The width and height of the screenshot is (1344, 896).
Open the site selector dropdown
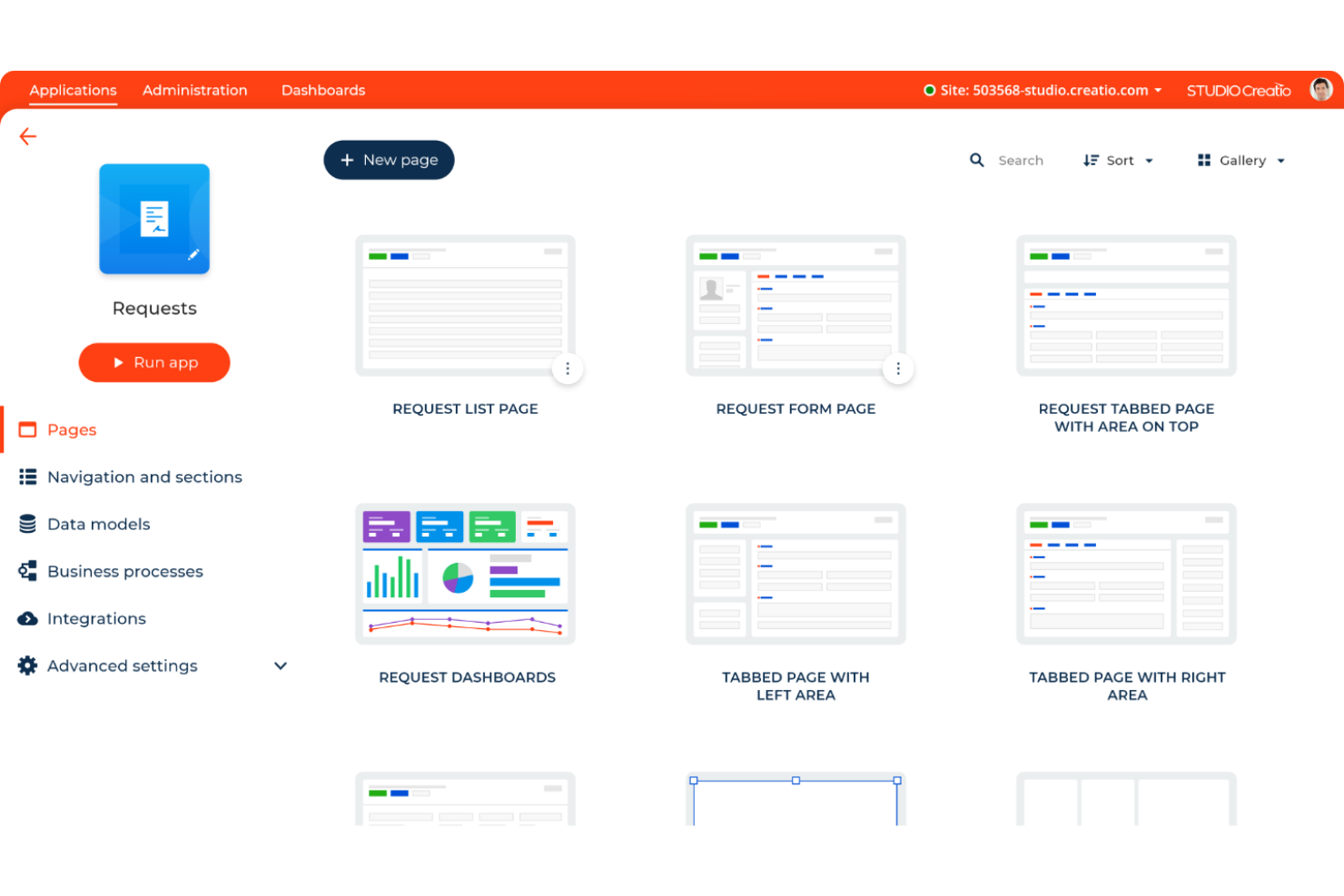[x=1159, y=90]
